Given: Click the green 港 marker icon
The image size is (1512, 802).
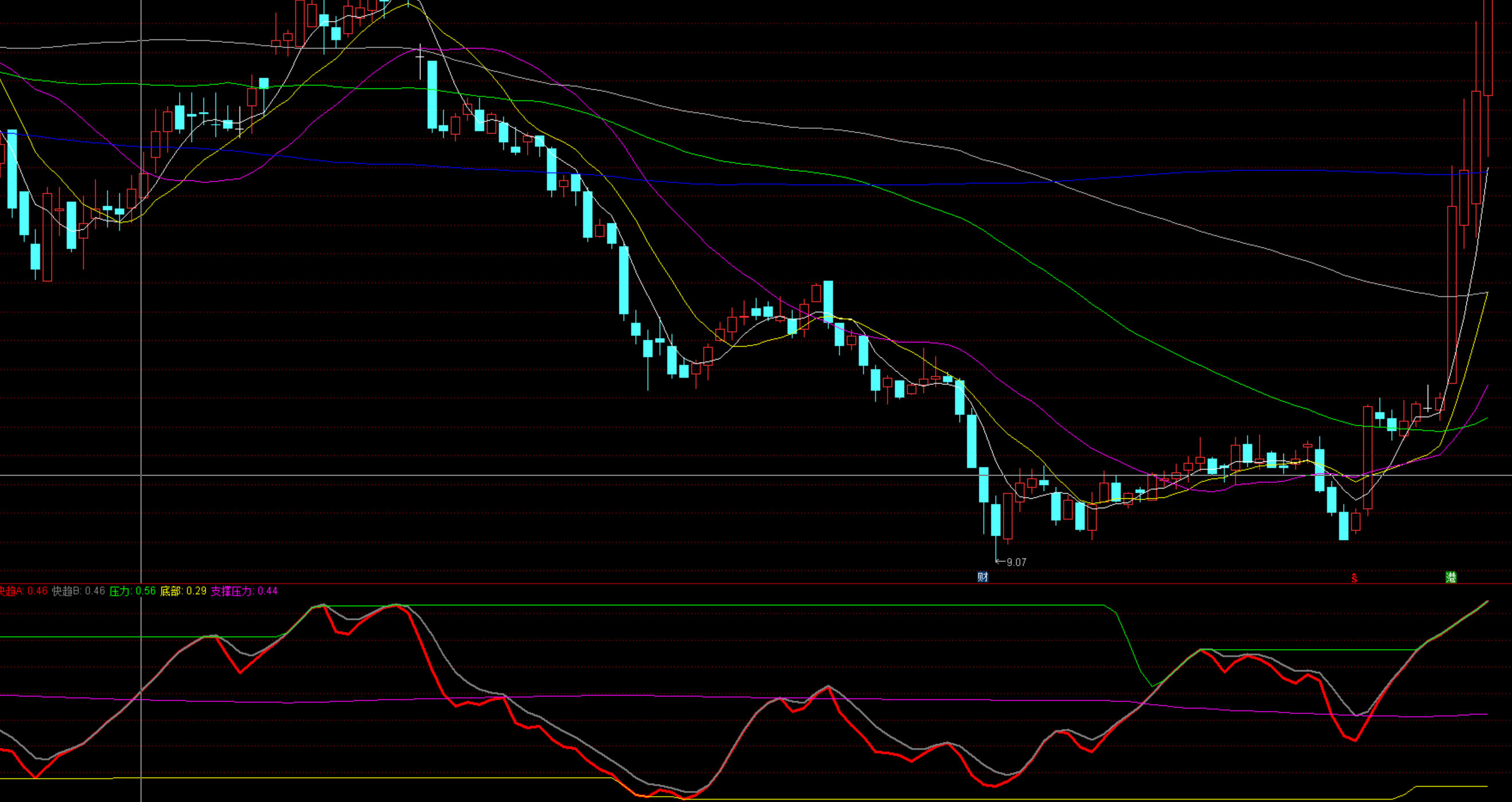Looking at the screenshot, I should (x=1451, y=577).
